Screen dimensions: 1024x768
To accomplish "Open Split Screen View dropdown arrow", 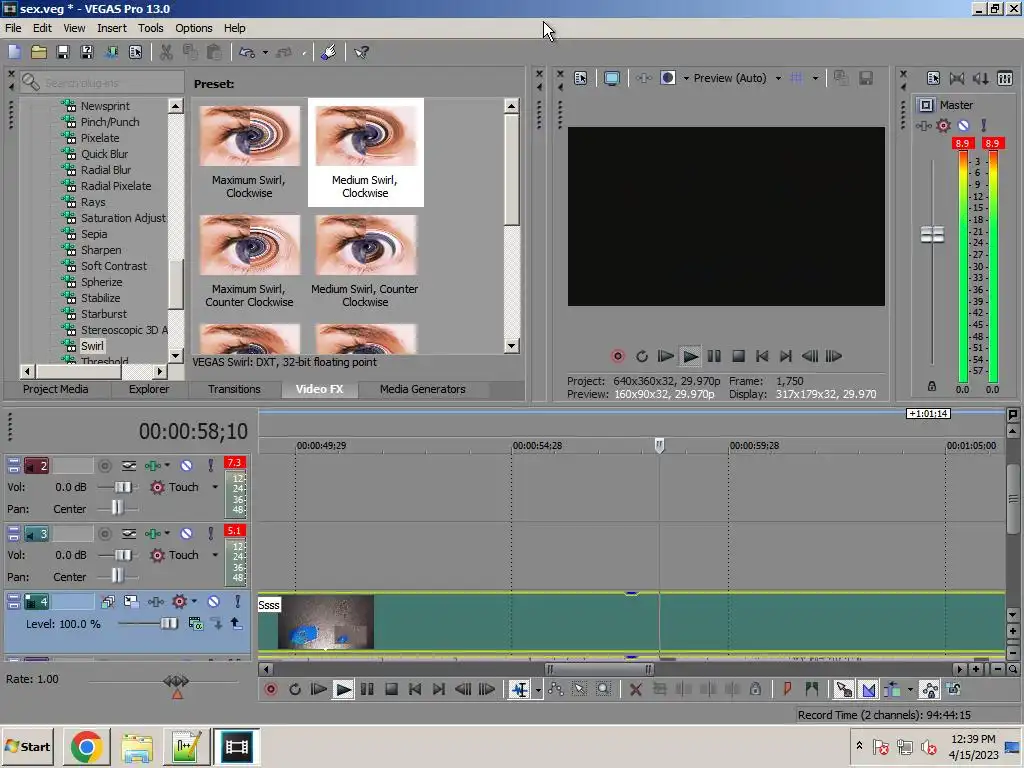I will coord(686,78).
